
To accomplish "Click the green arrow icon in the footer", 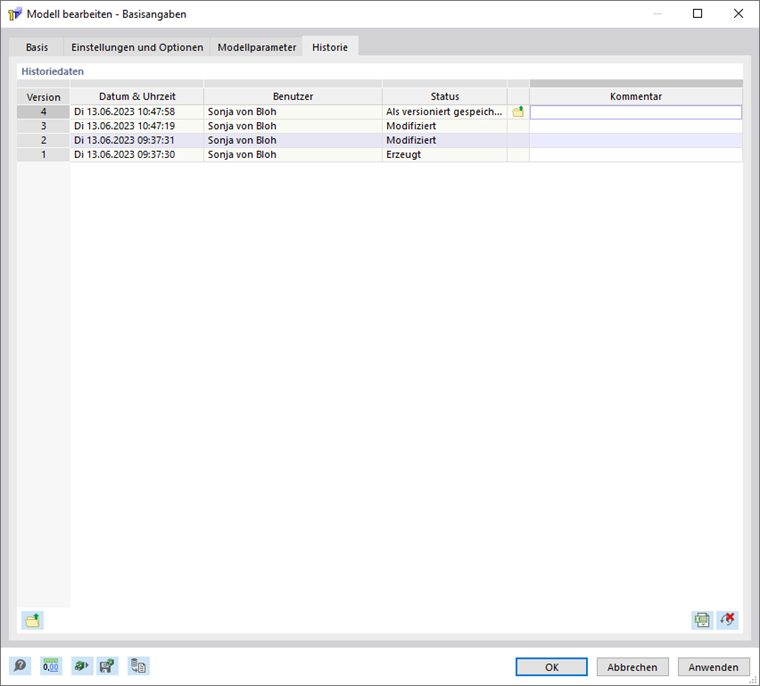I will coord(82,666).
